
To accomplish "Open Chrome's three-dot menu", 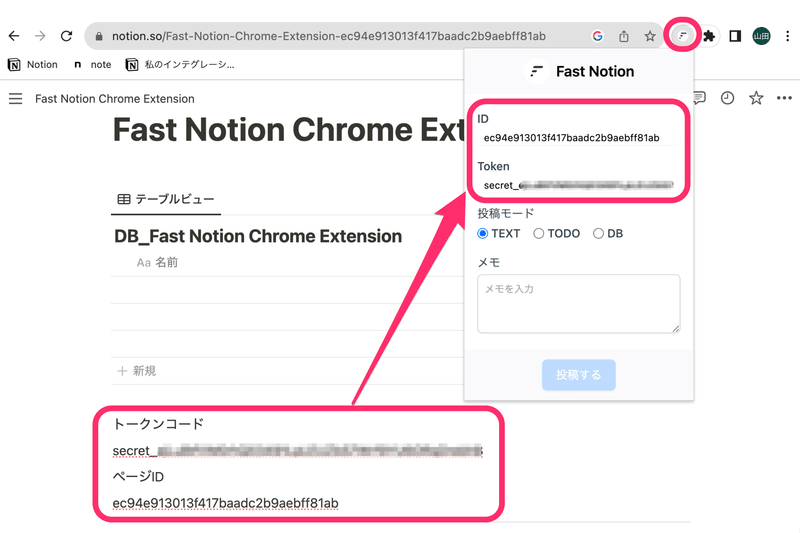I will pyautogui.click(x=788, y=36).
